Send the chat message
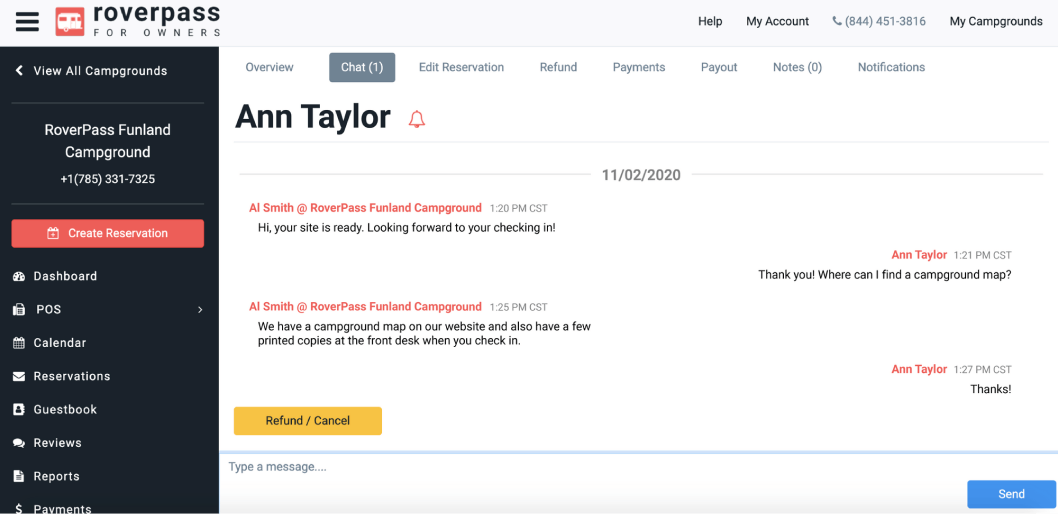 (x=1011, y=494)
